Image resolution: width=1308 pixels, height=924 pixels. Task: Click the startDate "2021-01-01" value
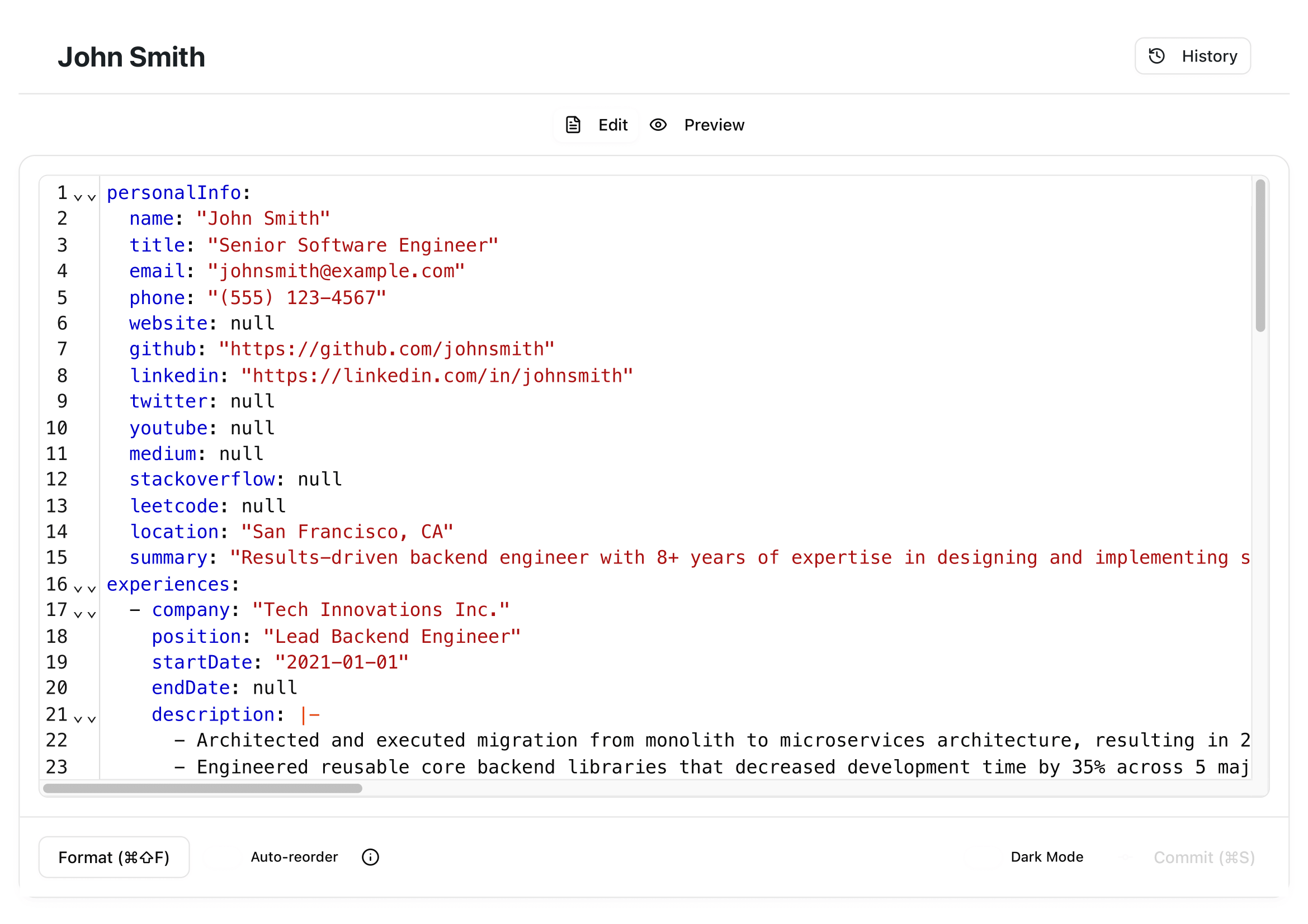(342, 662)
